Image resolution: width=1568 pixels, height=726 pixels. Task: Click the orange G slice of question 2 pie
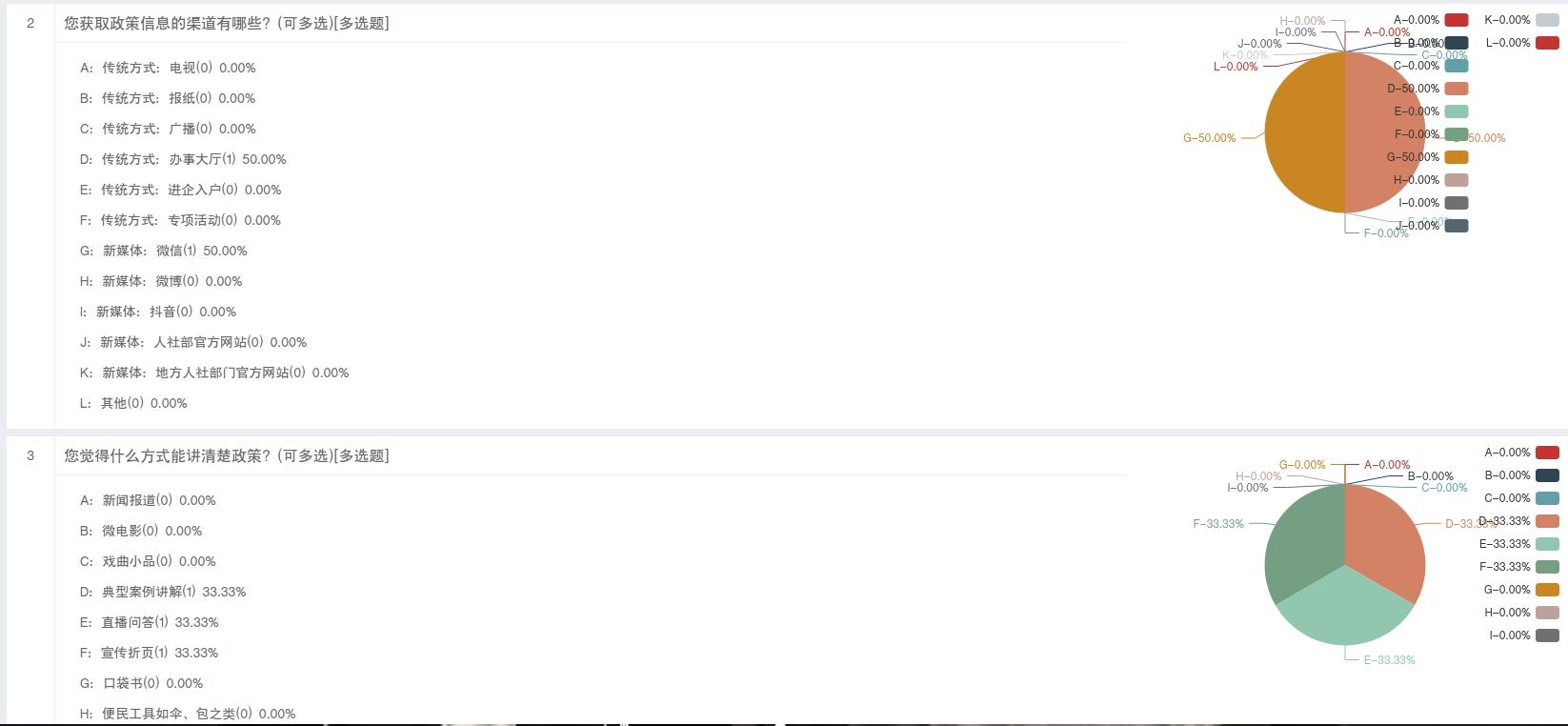click(x=1305, y=133)
